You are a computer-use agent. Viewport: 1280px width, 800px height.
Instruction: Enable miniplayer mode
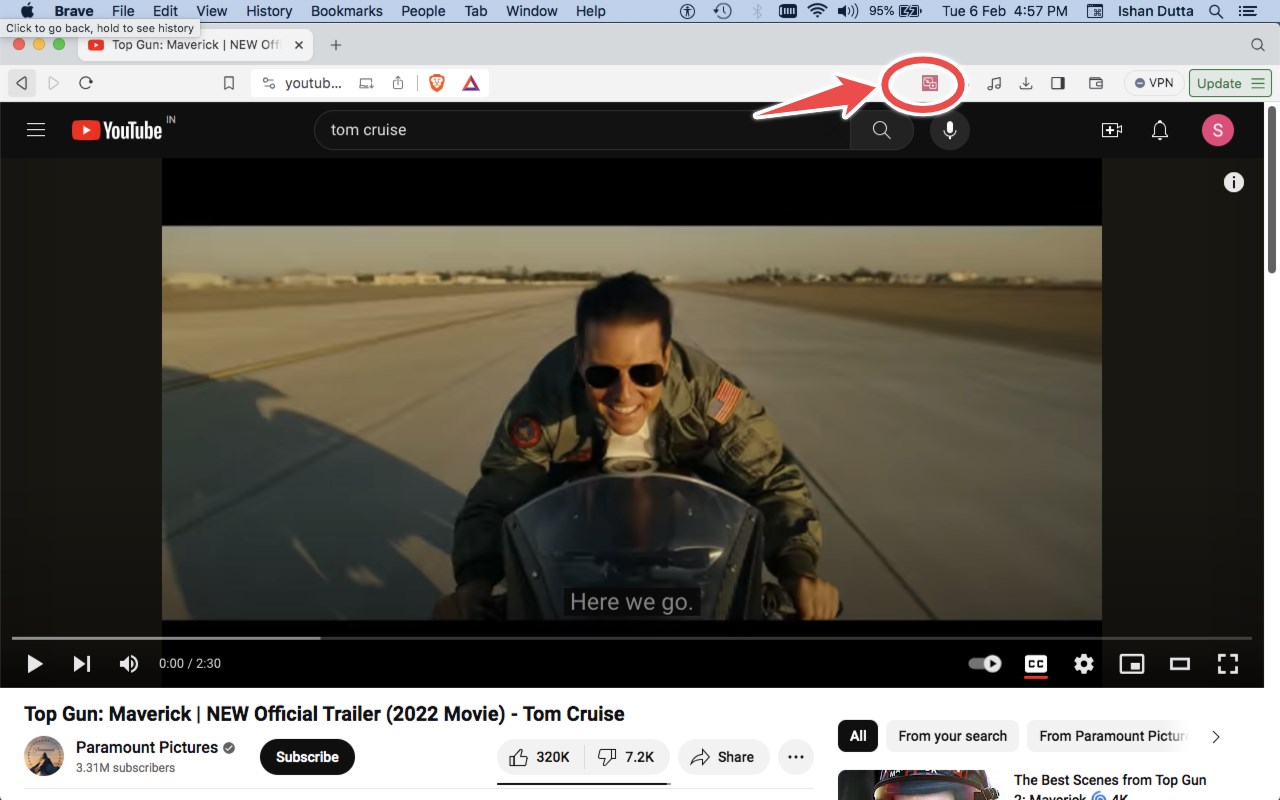click(x=1132, y=663)
